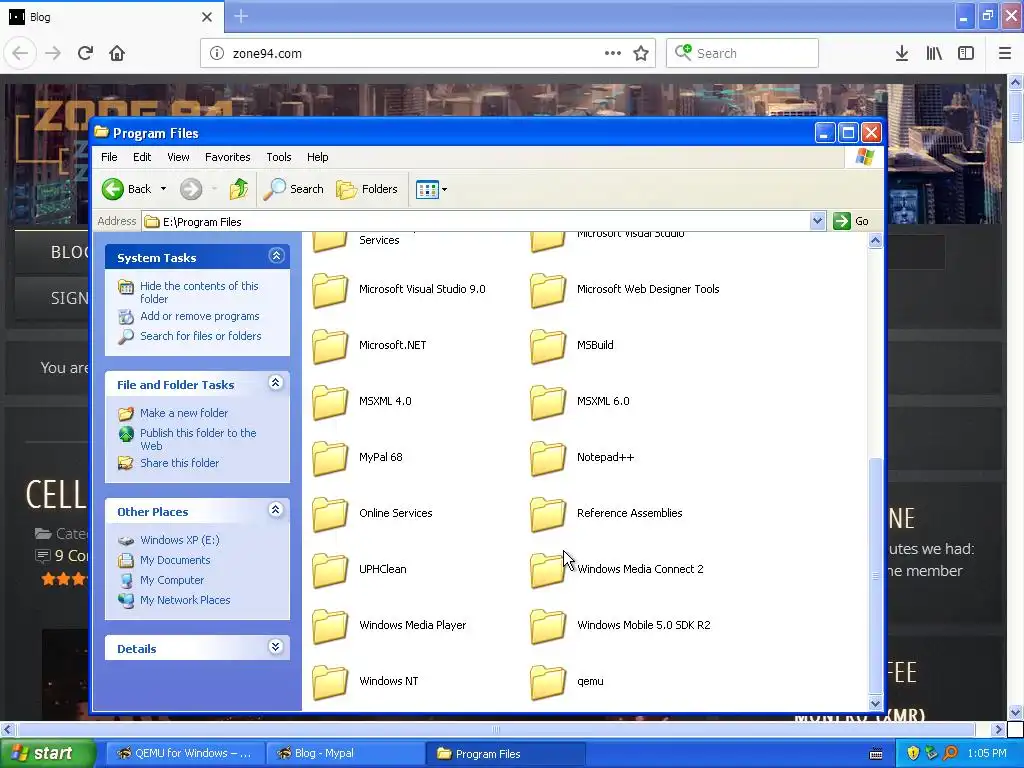The height and width of the screenshot is (768, 1024).
Task: Click the browser Search input field
Action: coord(742,53)
